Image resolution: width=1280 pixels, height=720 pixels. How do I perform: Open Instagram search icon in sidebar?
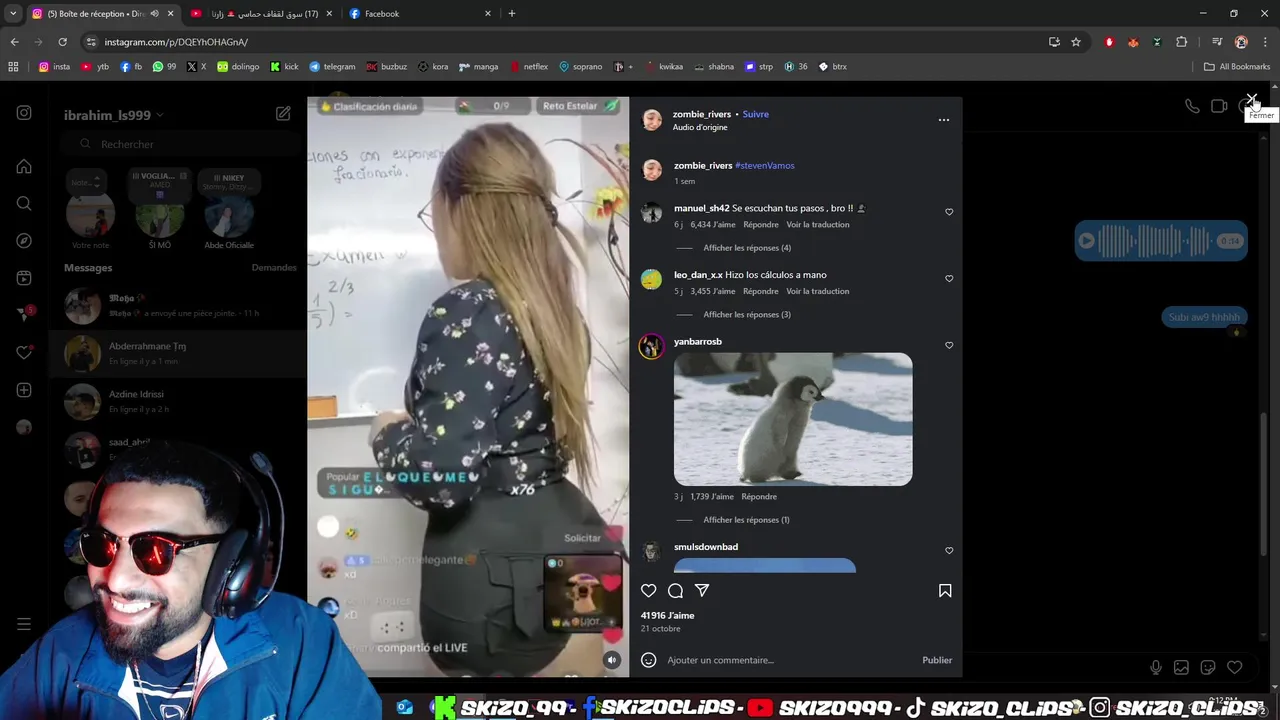(x=24, y=204)
